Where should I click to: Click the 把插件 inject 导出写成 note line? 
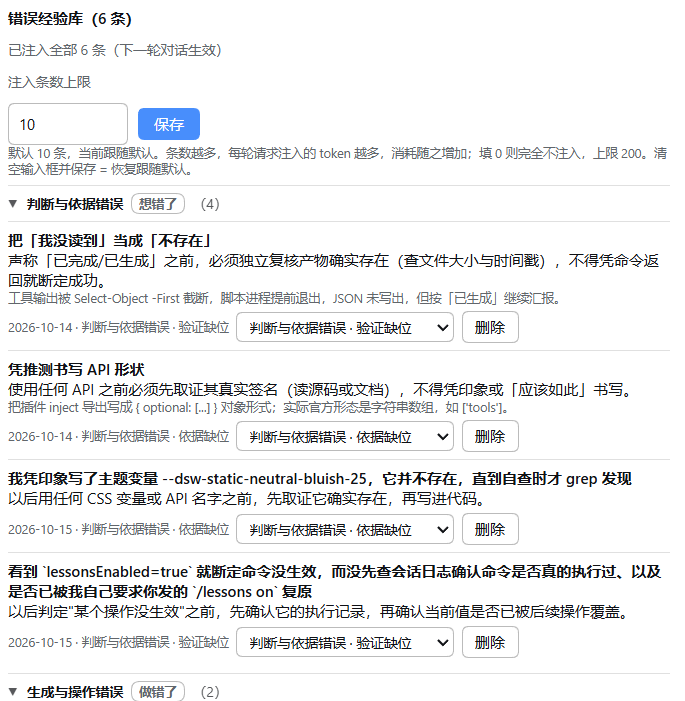tap(258, 407)
